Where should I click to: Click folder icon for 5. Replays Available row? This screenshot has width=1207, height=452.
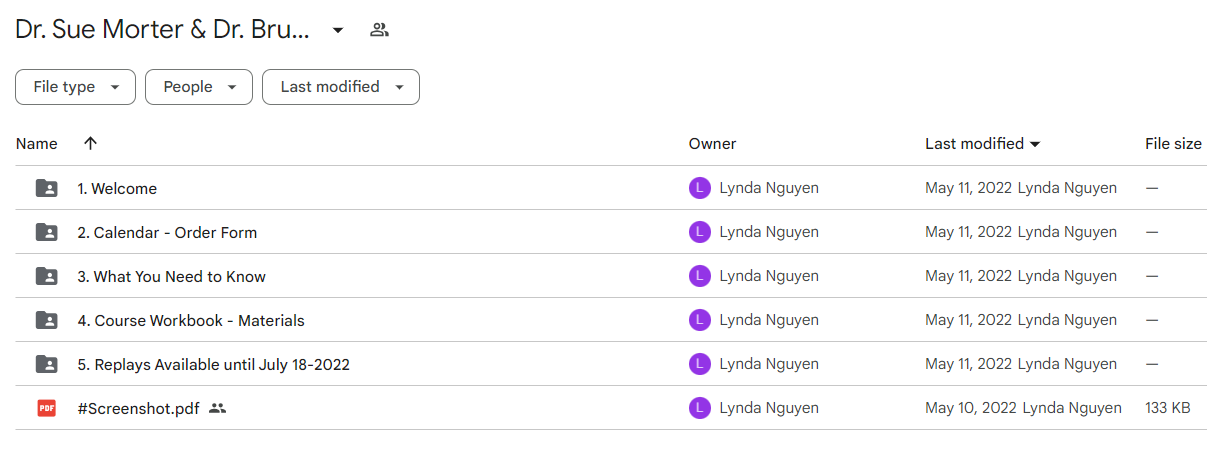[46, 364]
